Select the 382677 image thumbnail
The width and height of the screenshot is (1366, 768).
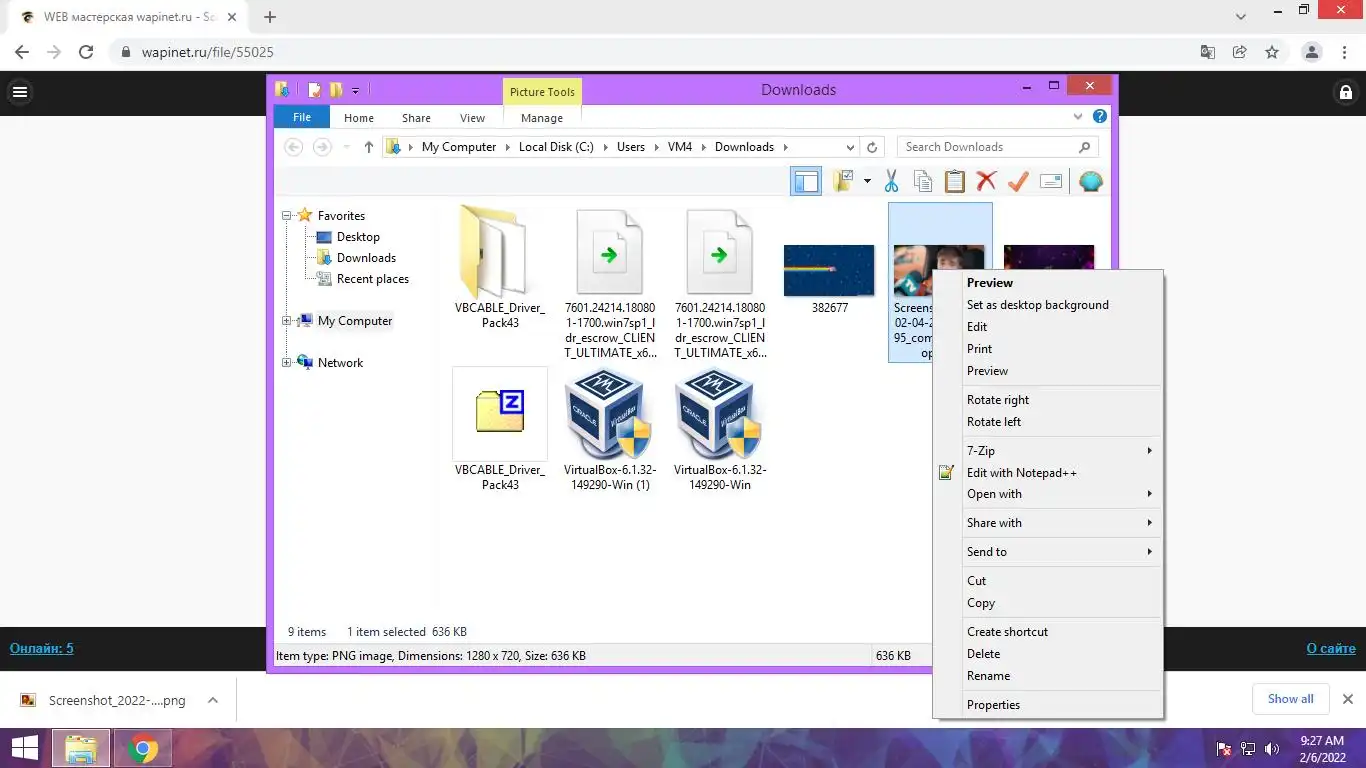[829, 270]
